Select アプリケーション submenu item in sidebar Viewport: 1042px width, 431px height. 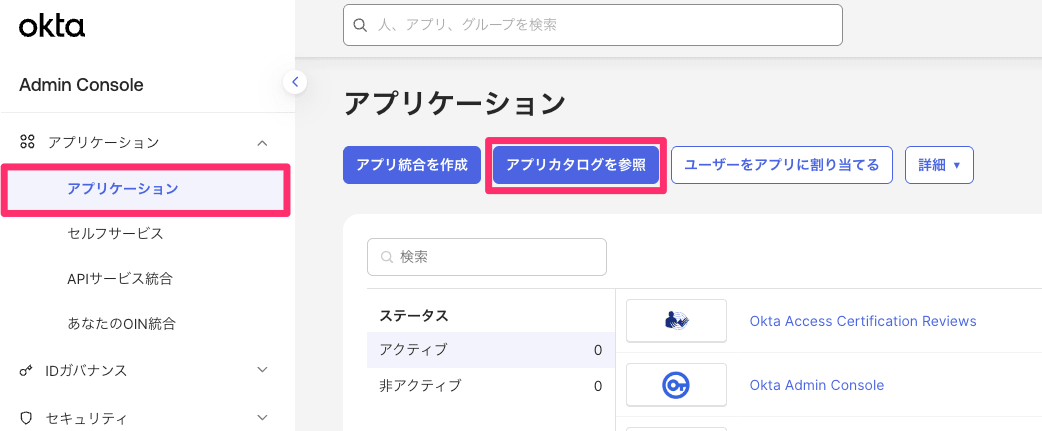point(123,188)
